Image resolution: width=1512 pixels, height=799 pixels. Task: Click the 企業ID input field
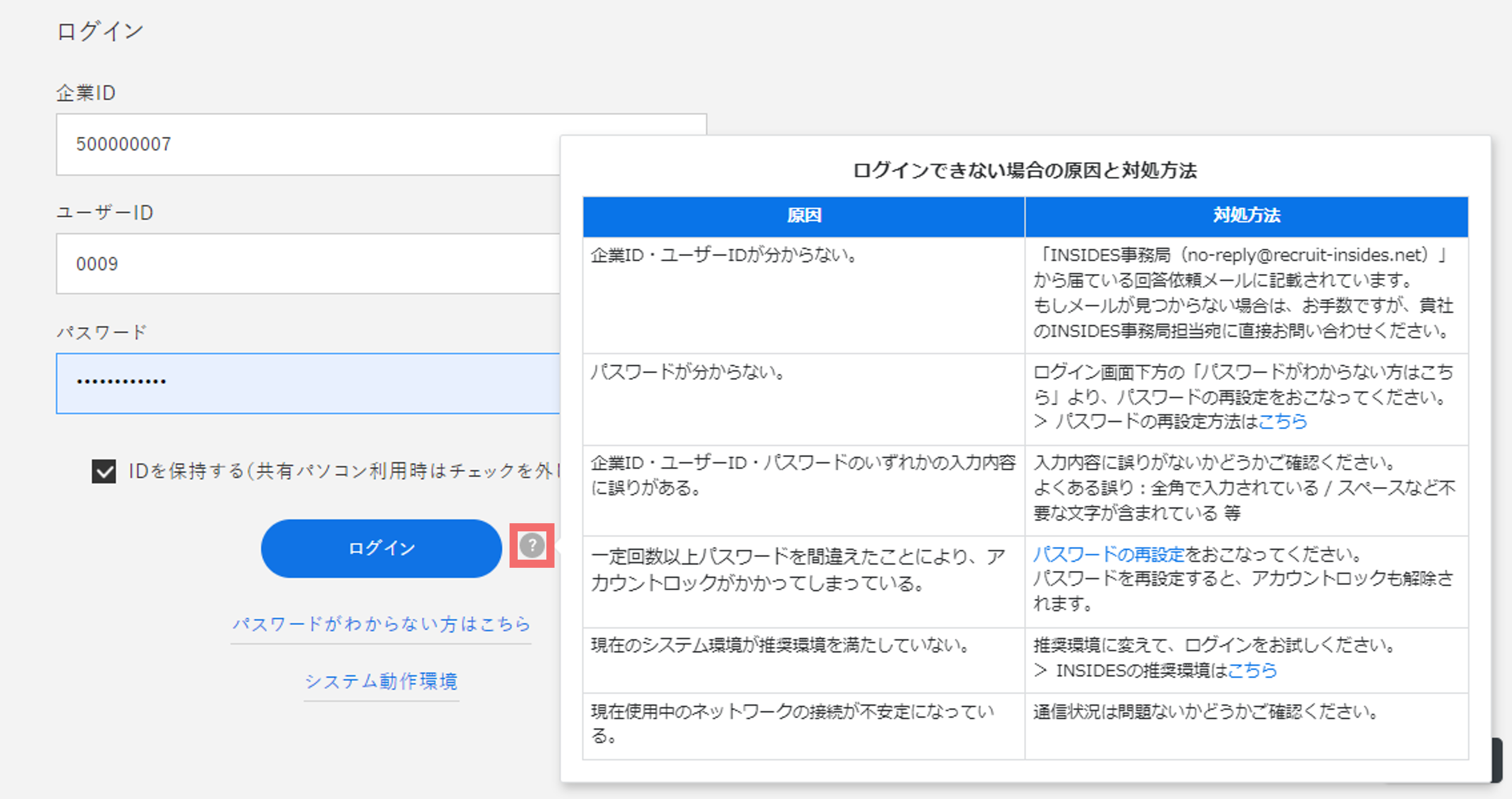tap(308, 144)
